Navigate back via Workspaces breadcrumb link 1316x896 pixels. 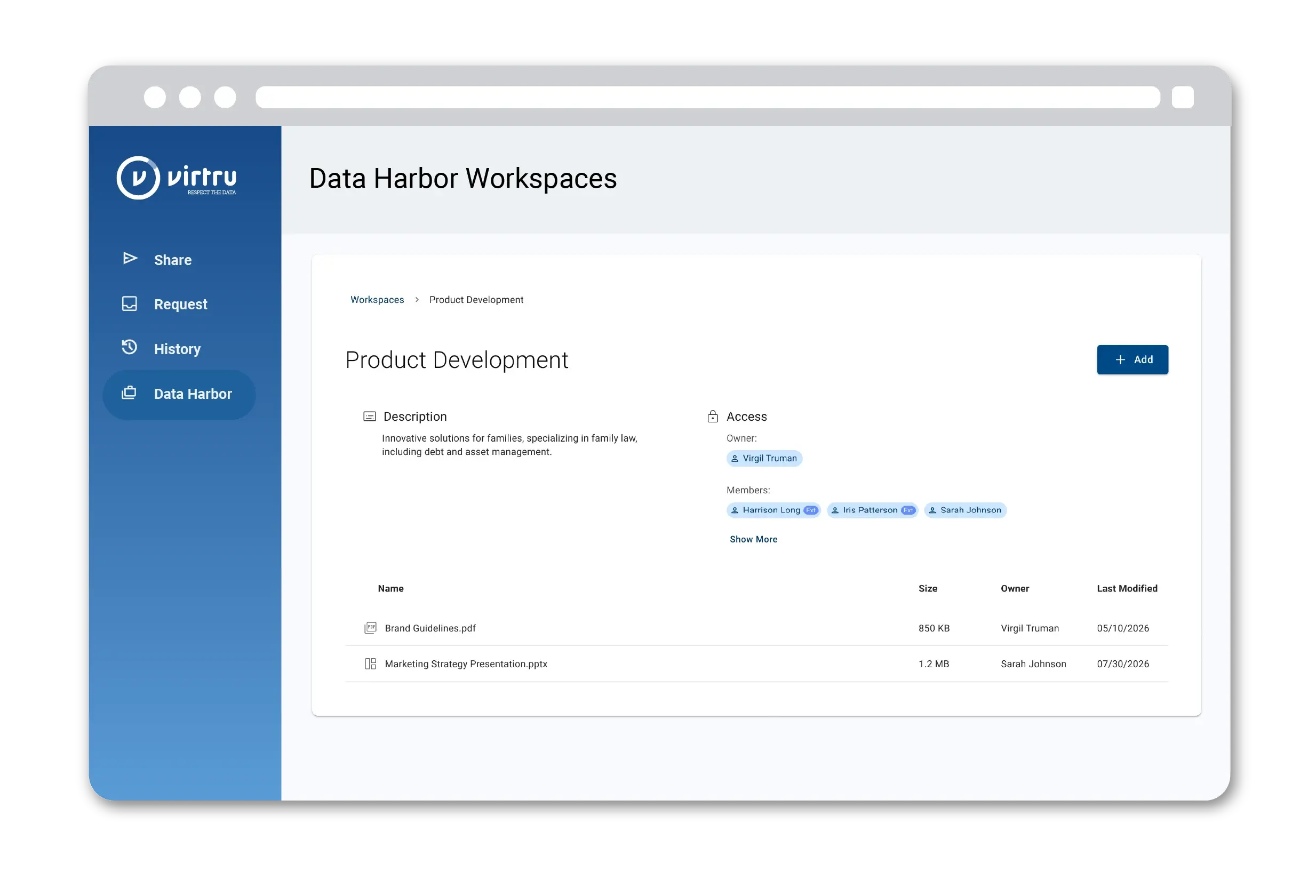coord(377,300)
